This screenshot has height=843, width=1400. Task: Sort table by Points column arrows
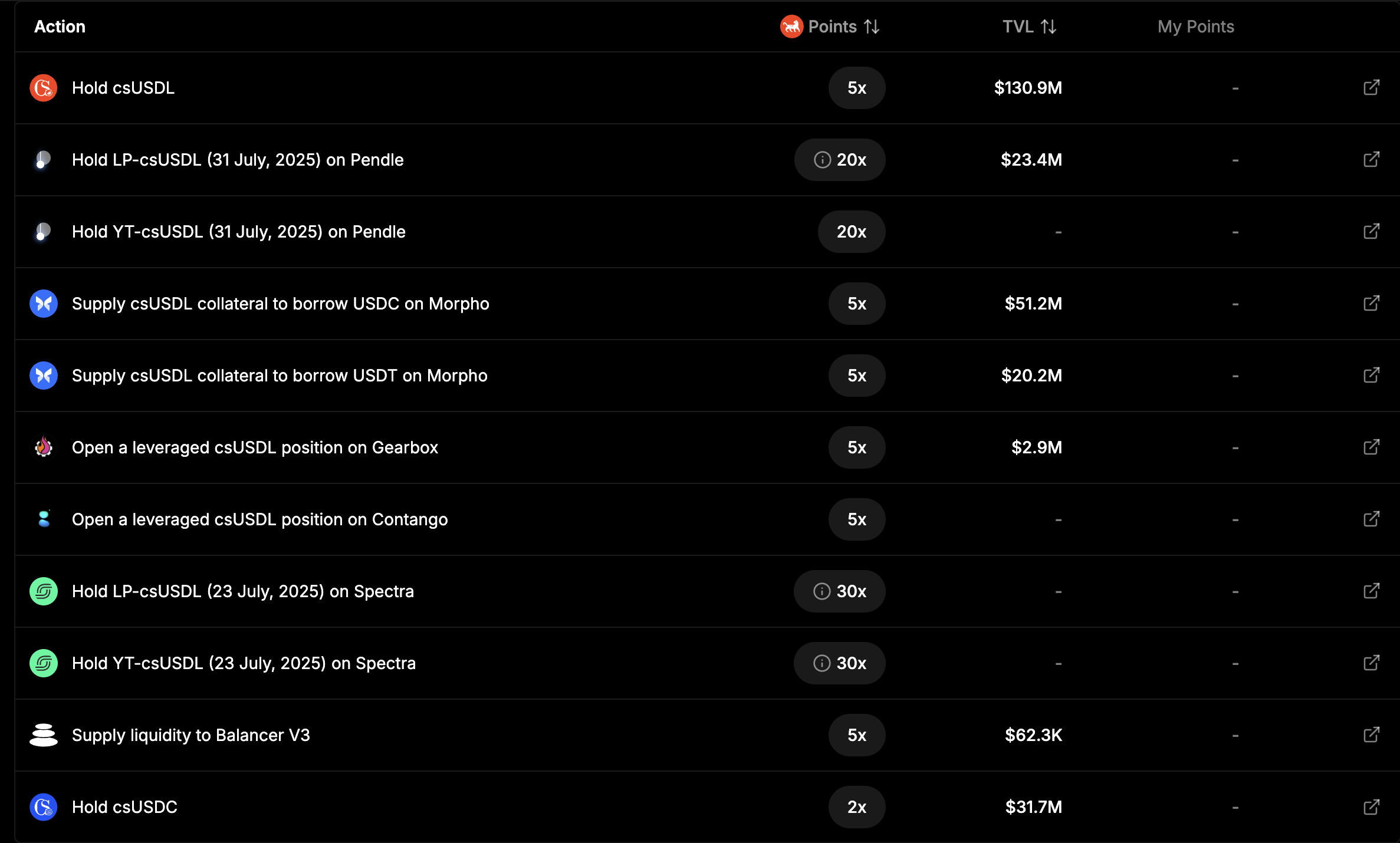872,27
